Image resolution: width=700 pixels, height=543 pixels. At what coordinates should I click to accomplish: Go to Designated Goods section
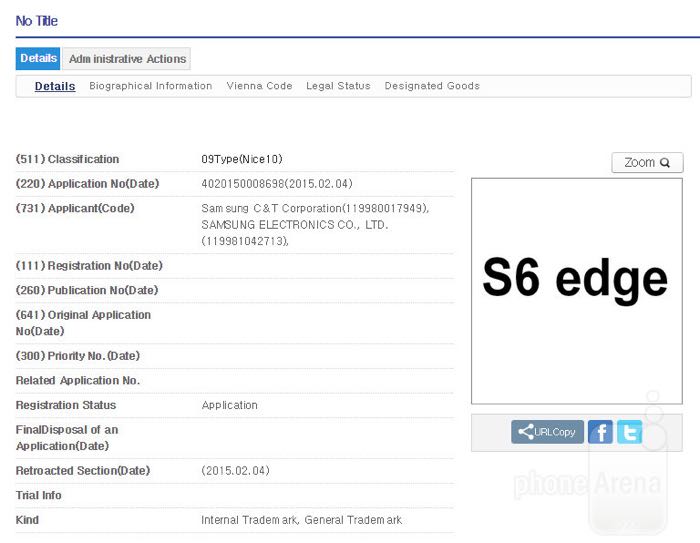click(x=432, y=86)
